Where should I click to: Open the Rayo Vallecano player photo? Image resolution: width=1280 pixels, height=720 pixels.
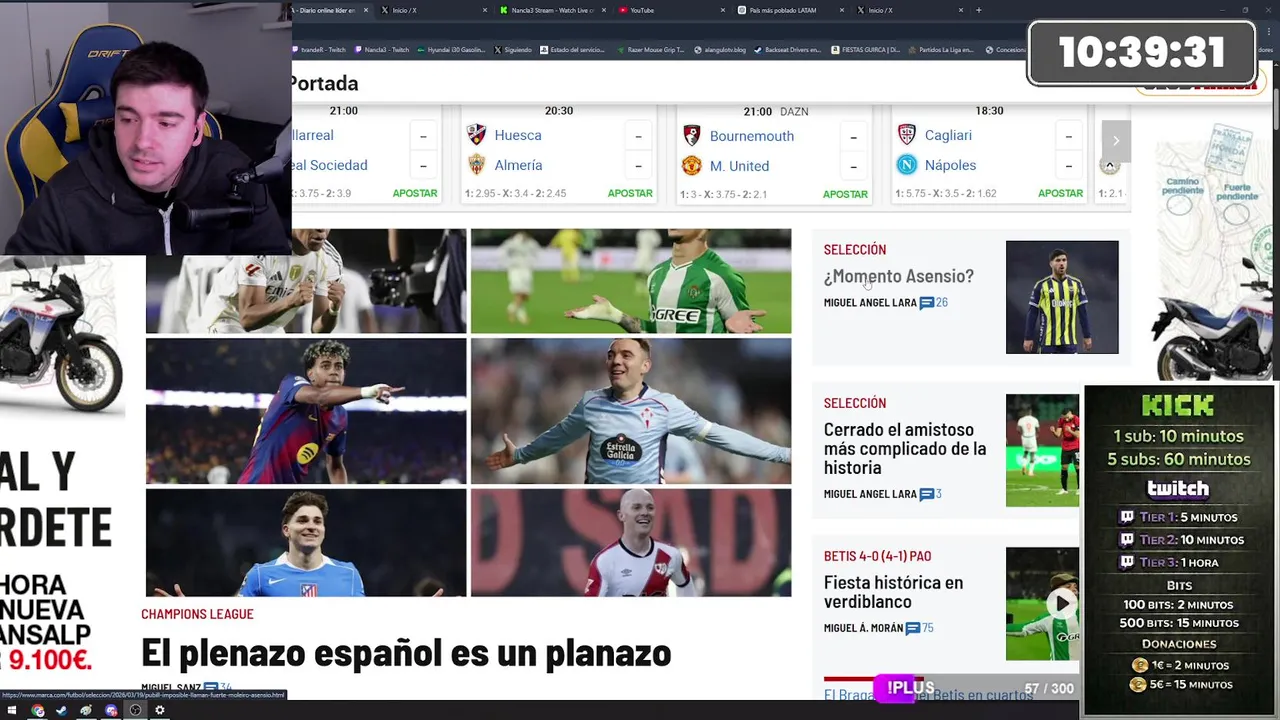[x=631, y=542]
